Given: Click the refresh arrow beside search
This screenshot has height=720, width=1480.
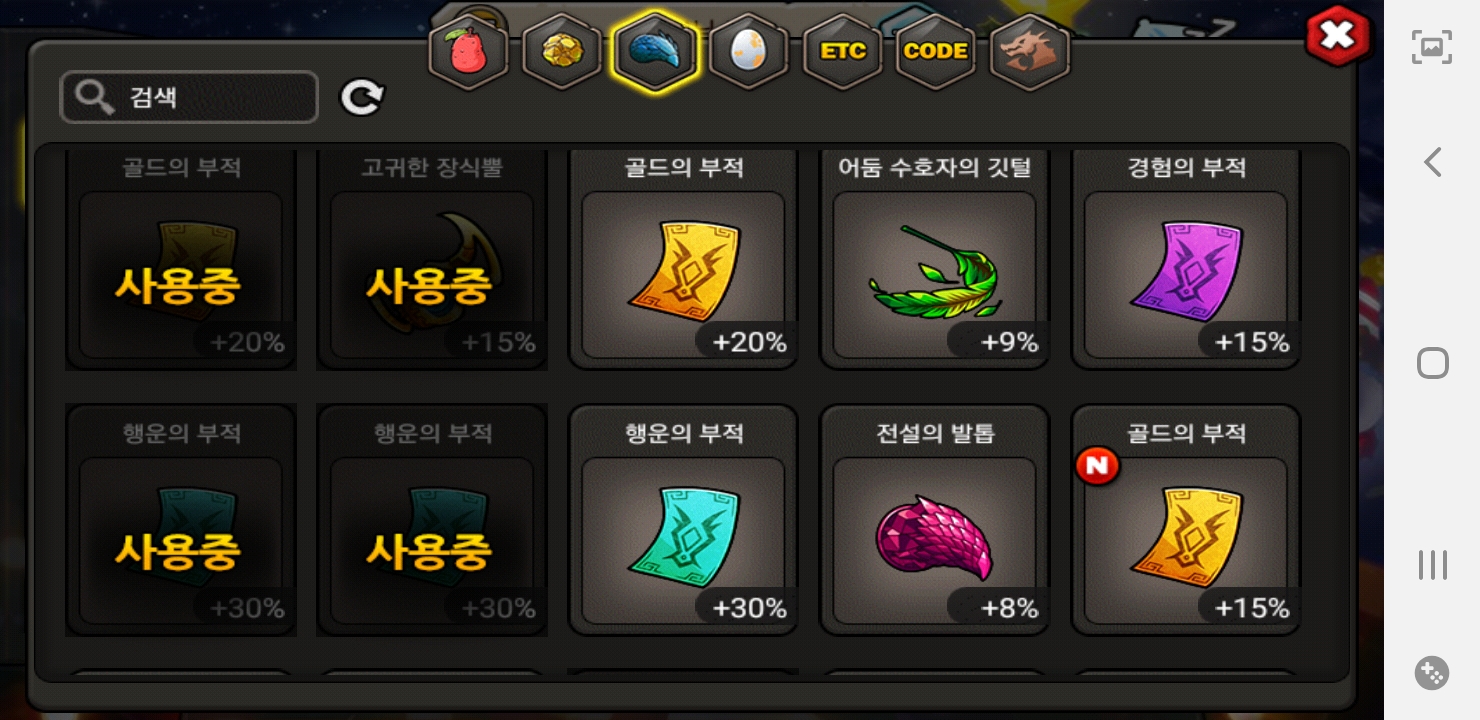Looking at the screenshot, I should tap(362, 97).
